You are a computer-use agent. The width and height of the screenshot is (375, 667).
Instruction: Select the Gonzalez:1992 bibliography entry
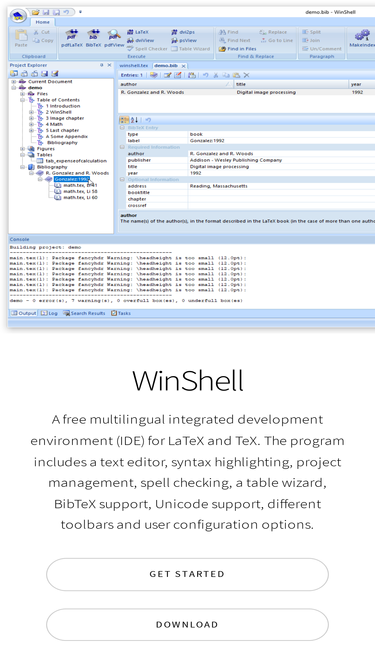click(x=71, y=179)
